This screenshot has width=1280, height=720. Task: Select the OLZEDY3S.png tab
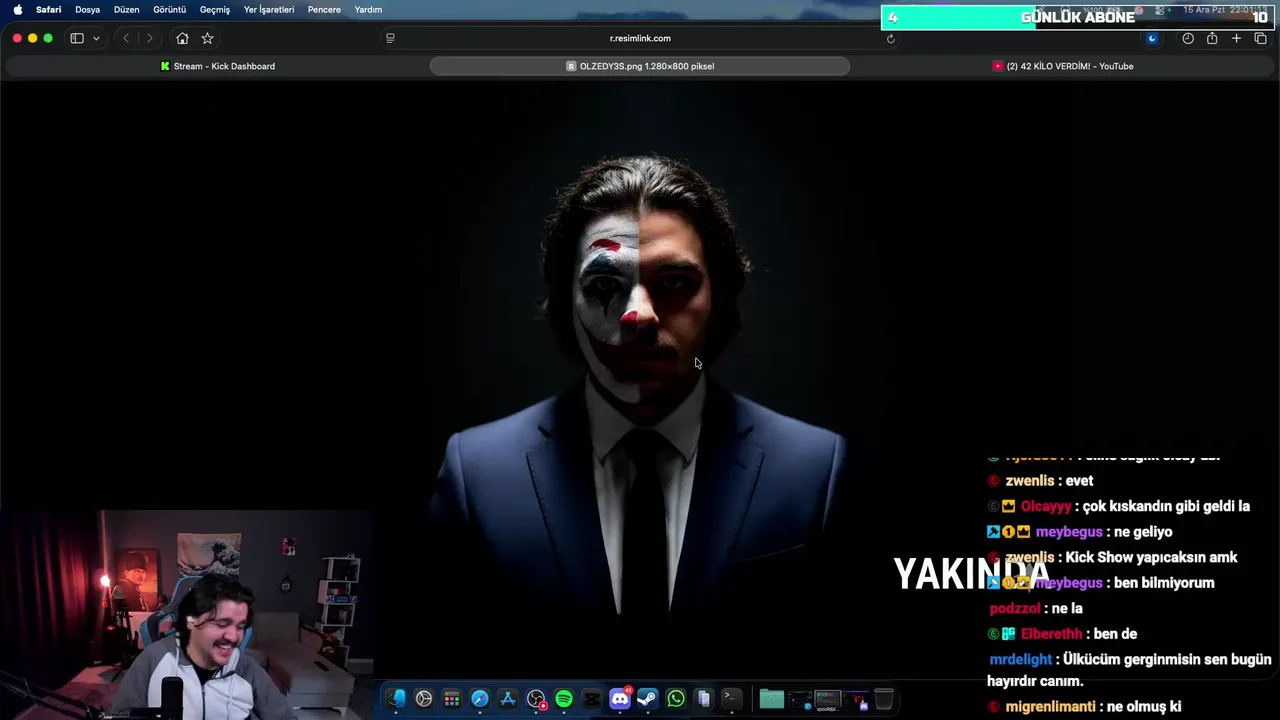click(640, 66)
